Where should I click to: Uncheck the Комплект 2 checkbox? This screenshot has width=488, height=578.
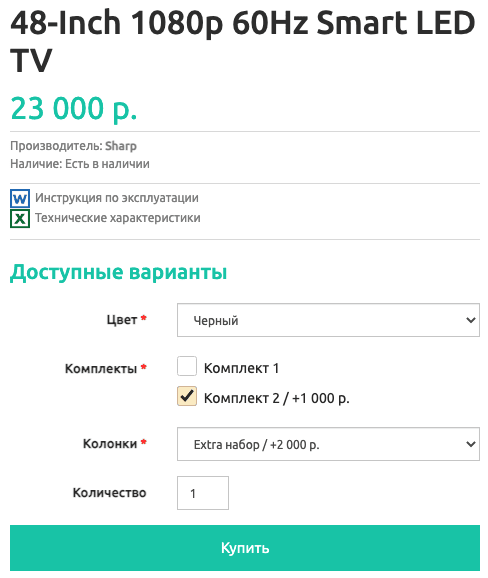click(187, 396)
